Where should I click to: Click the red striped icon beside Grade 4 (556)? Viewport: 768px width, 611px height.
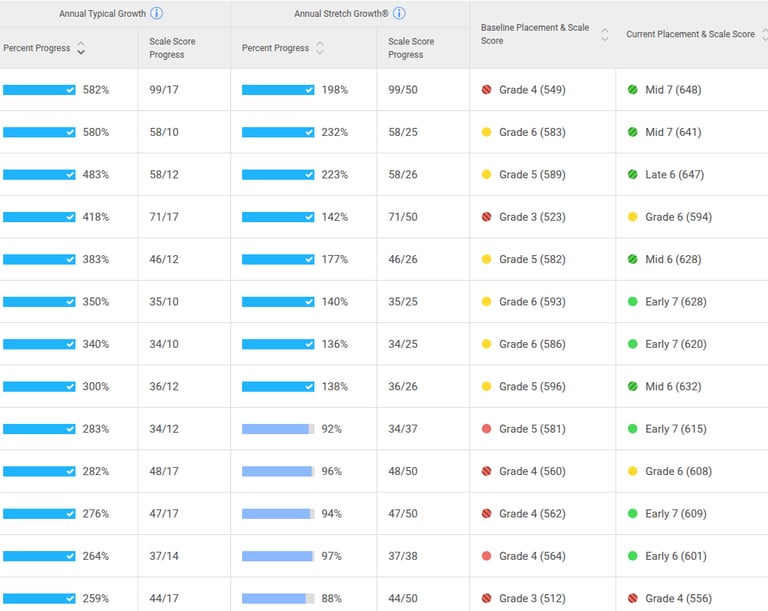[632, 598]
